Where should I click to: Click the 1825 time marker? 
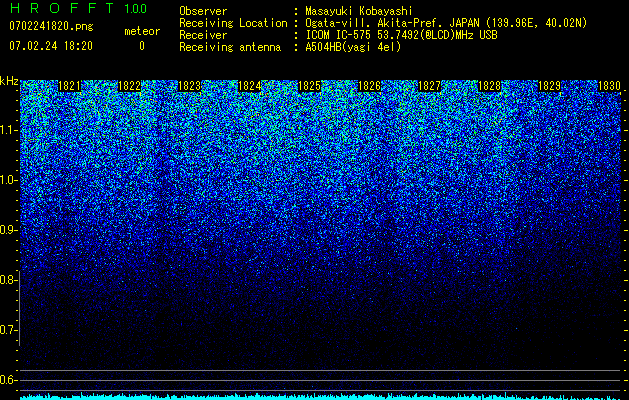(309, 86)
